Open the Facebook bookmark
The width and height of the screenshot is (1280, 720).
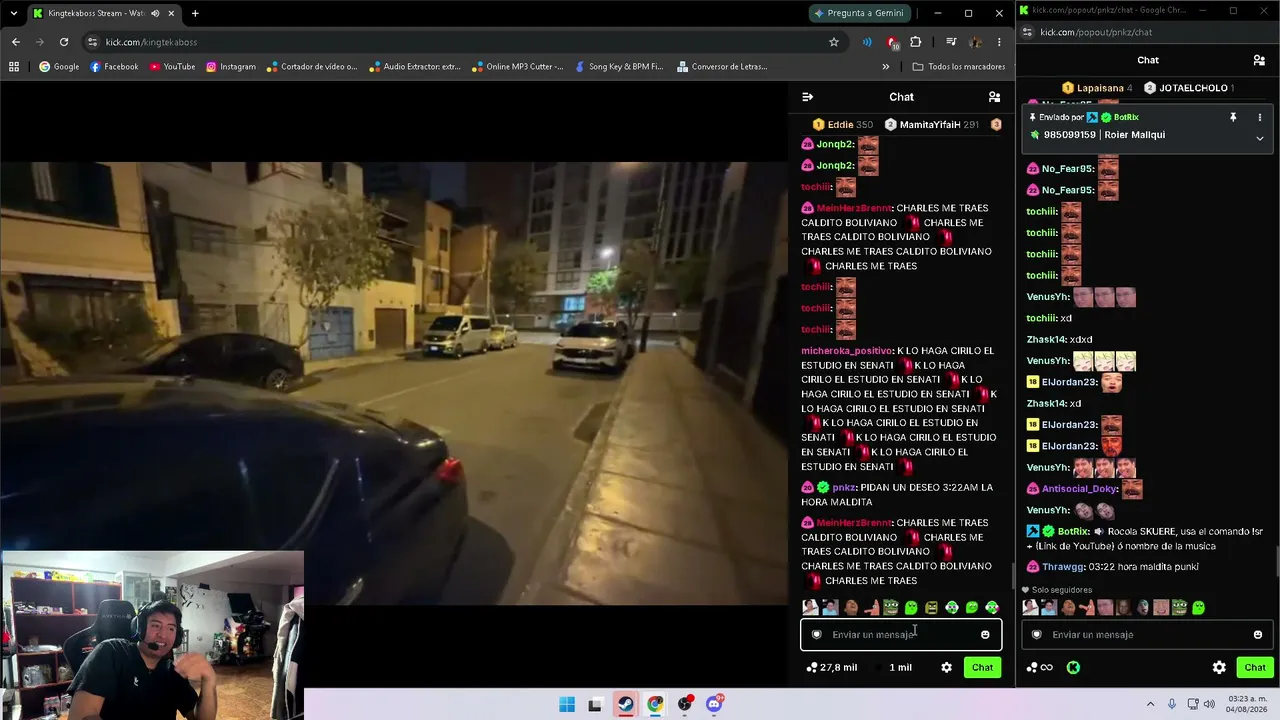click(x=114, y=67)
